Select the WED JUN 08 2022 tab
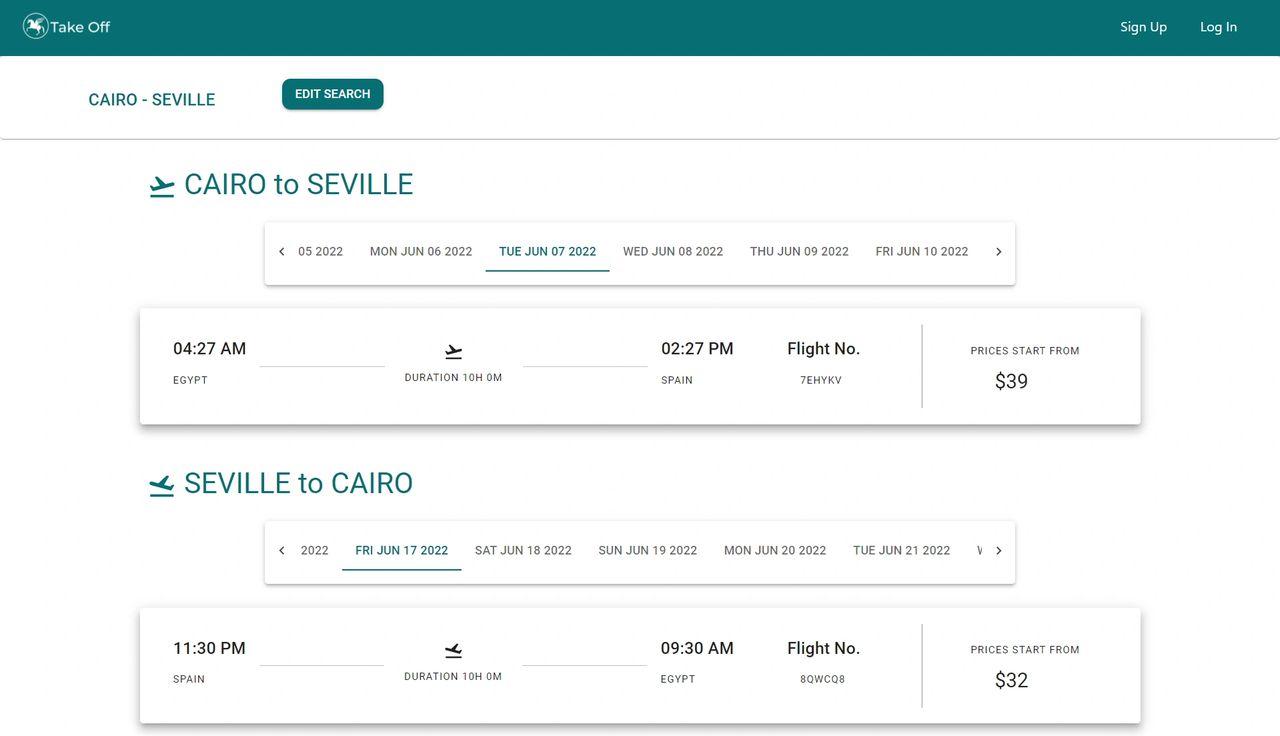The height and width of the screenshot is (736, 1280). [673, 252]
